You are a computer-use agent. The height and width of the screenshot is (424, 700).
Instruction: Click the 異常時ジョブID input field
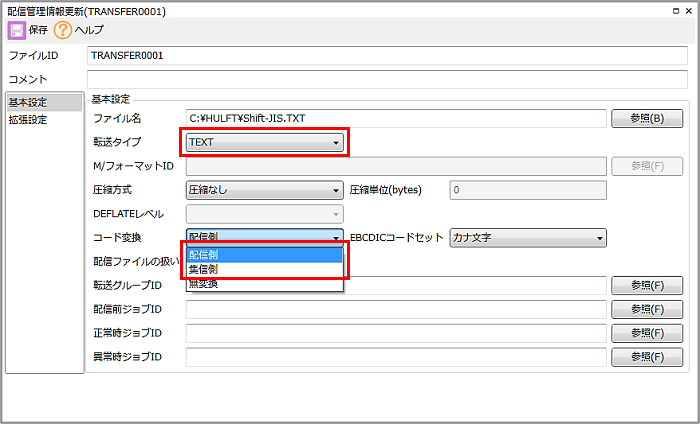pyautogui.click(x=396, y=357)
